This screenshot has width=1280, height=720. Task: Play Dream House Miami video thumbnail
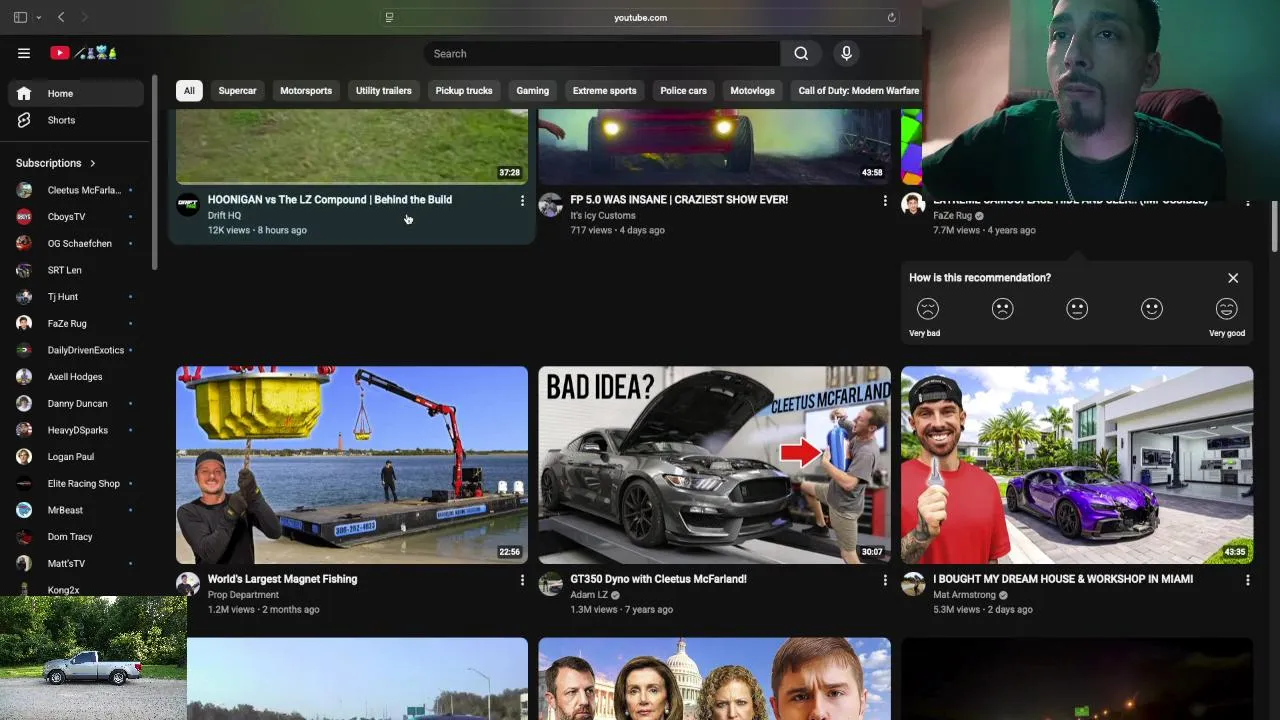coord(1077,465)
